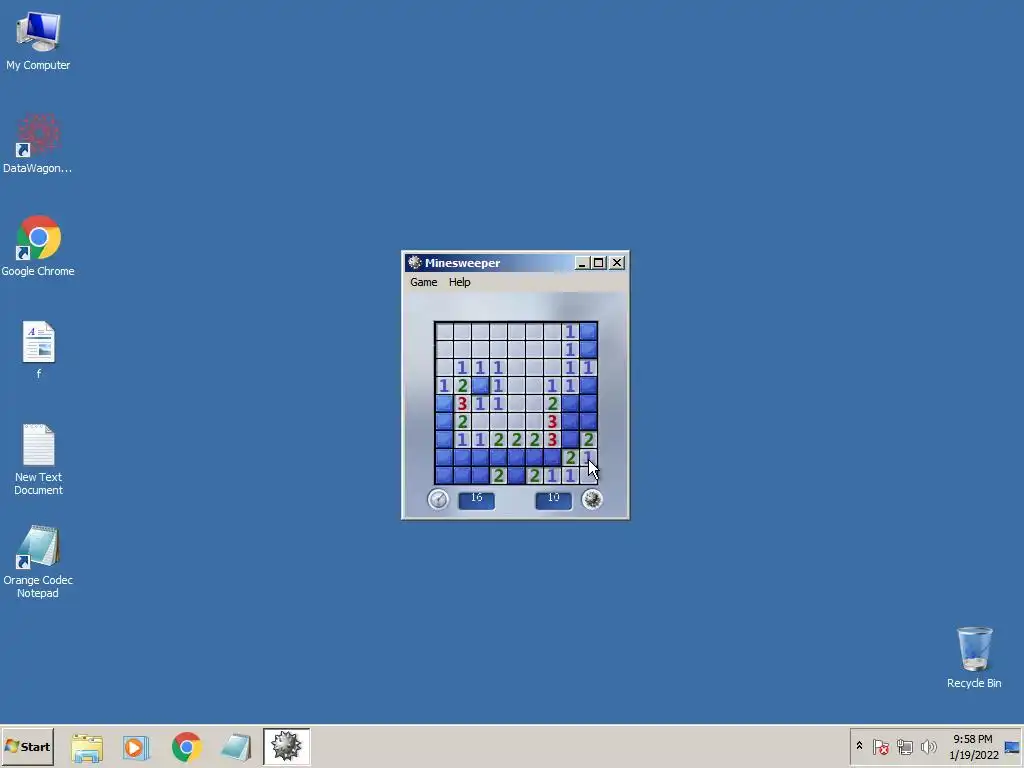Image resolution: width=1024 pixels, height=768 pixels.
Task: Select the document file named f
Action: (39, 349)
